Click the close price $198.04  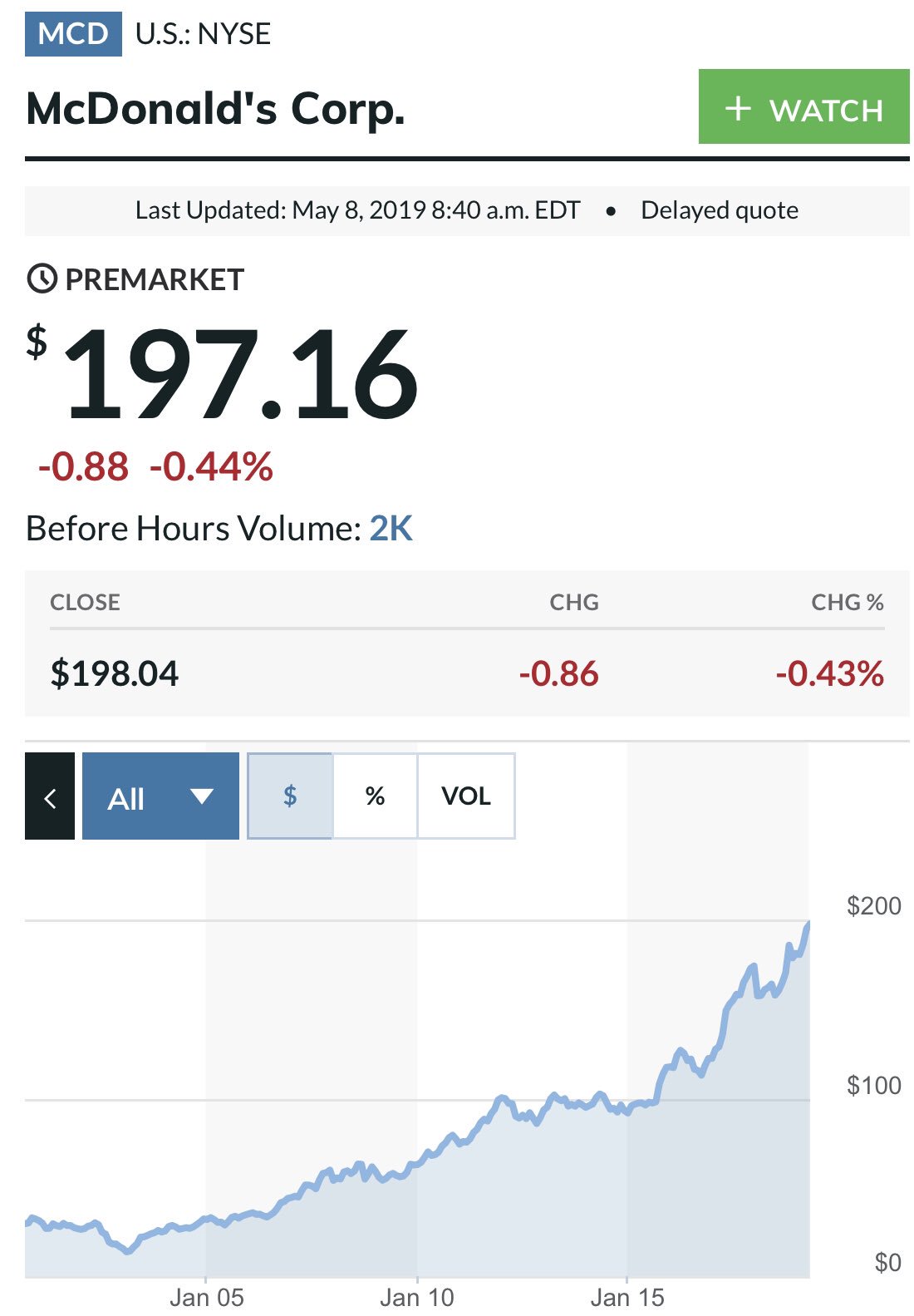coord(115,673)
